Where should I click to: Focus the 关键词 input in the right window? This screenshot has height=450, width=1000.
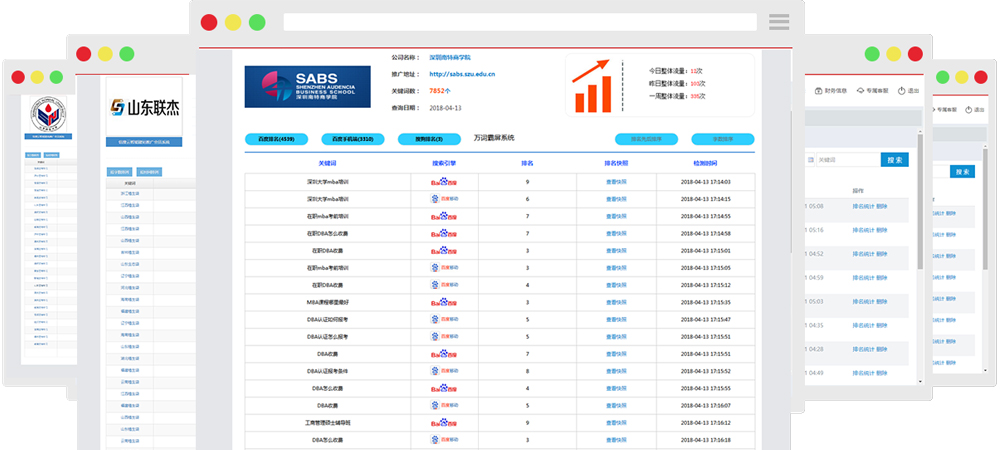click(x=848, y=160)
